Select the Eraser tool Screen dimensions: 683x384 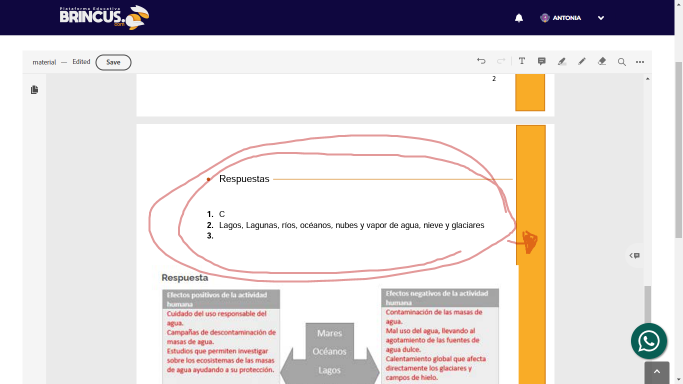(602, 61)
